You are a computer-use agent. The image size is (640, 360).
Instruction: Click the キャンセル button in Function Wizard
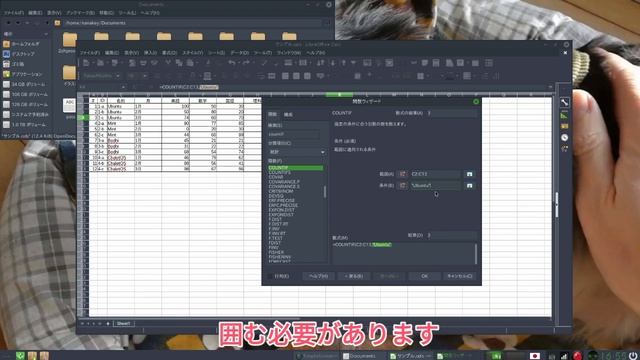460,276
